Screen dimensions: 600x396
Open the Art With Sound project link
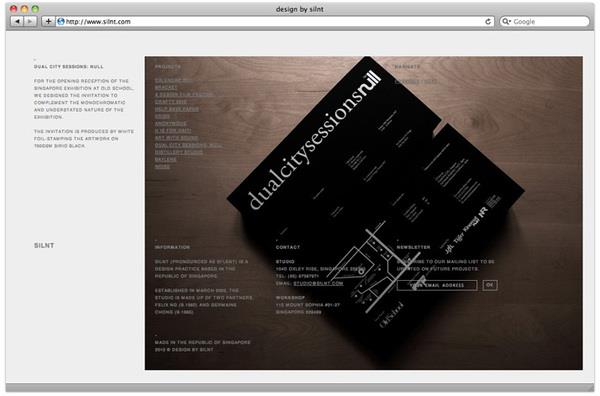tap(176, 138)
